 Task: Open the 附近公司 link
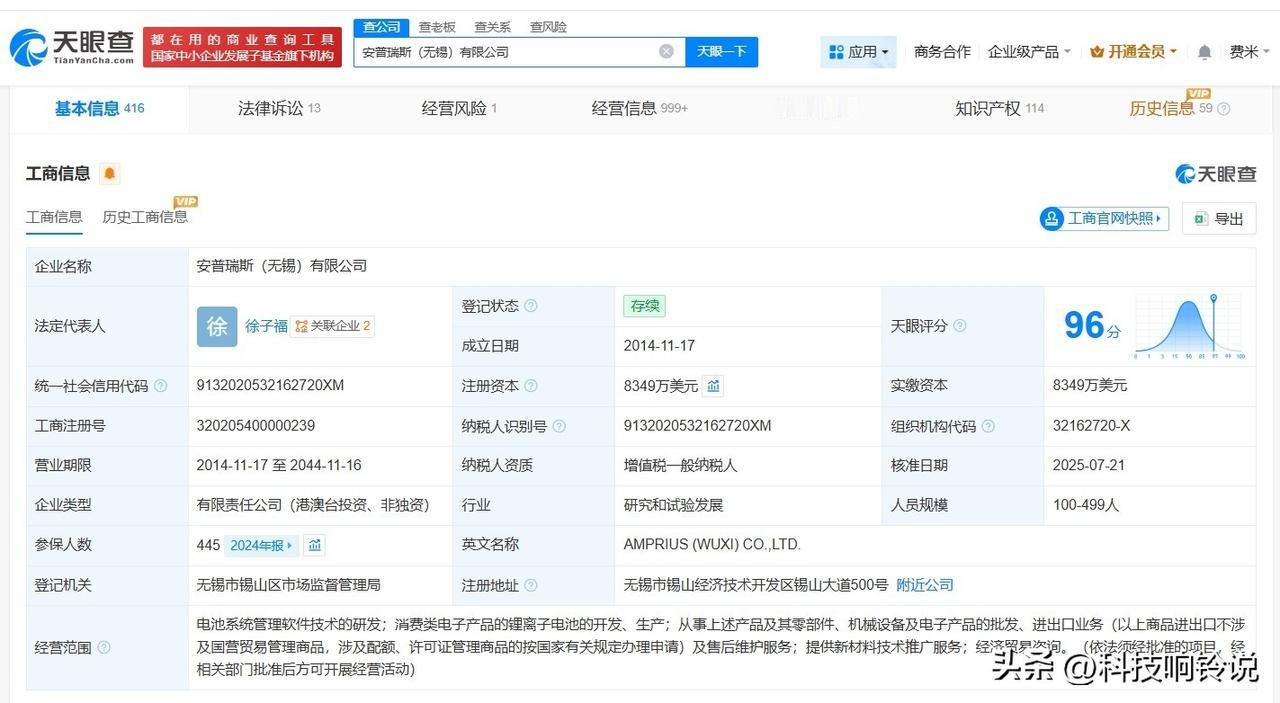coord(925,585)
